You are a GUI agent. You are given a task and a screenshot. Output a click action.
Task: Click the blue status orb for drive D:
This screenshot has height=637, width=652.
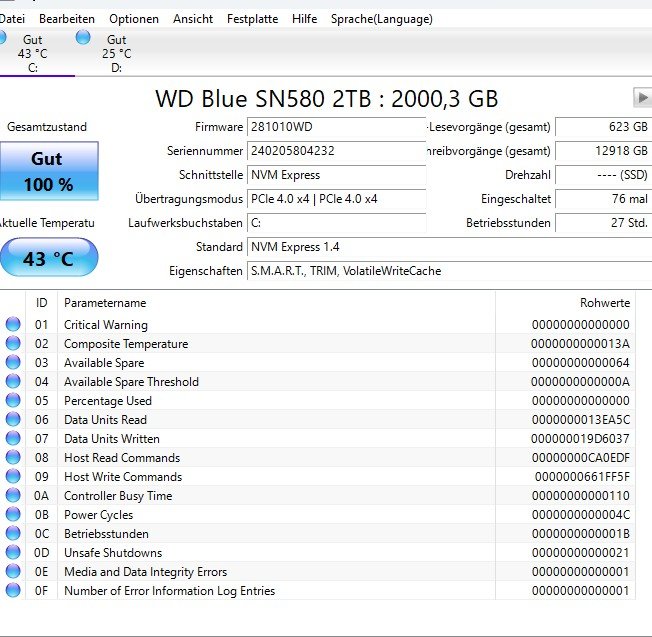(83, 37)
